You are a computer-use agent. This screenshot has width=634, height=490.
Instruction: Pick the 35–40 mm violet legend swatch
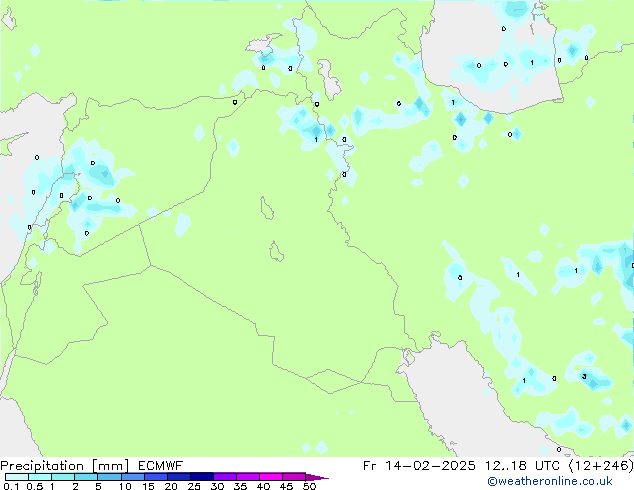point(248,477)
